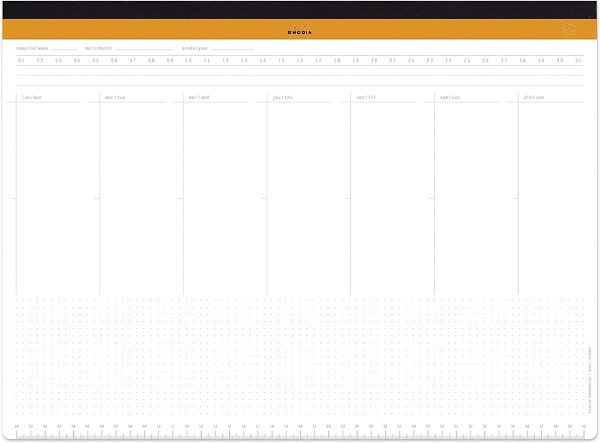Click date "05" in the day-number row
The width and height of the screenshot is (600, 443).
click(95, 60)
